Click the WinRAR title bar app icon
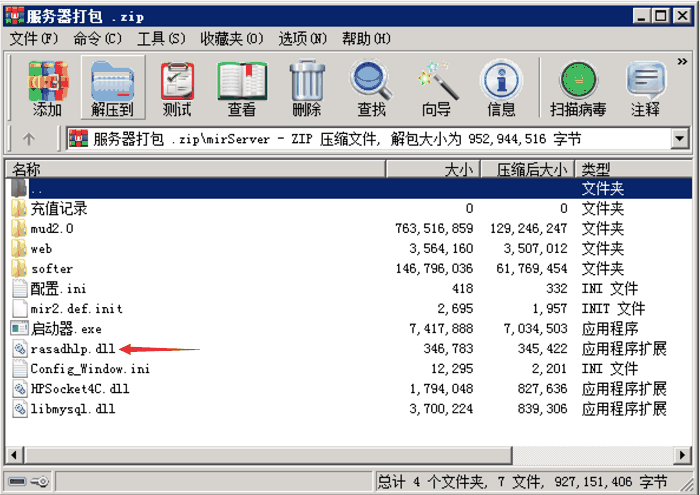The width and height of the screenshot is (700, 495). (x=14, y=17)
